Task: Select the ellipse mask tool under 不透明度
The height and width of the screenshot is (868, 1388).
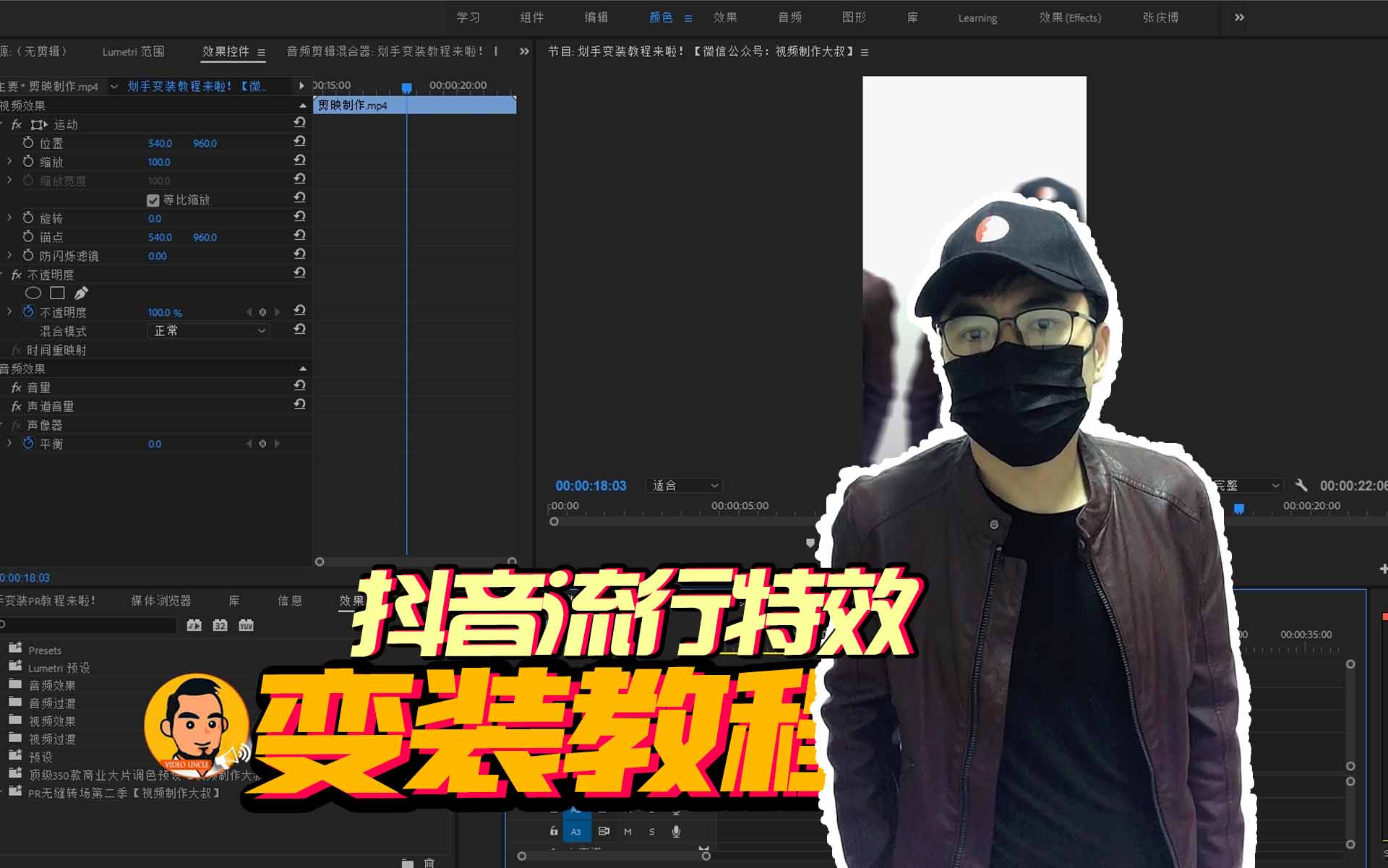Action: point(33,293)
